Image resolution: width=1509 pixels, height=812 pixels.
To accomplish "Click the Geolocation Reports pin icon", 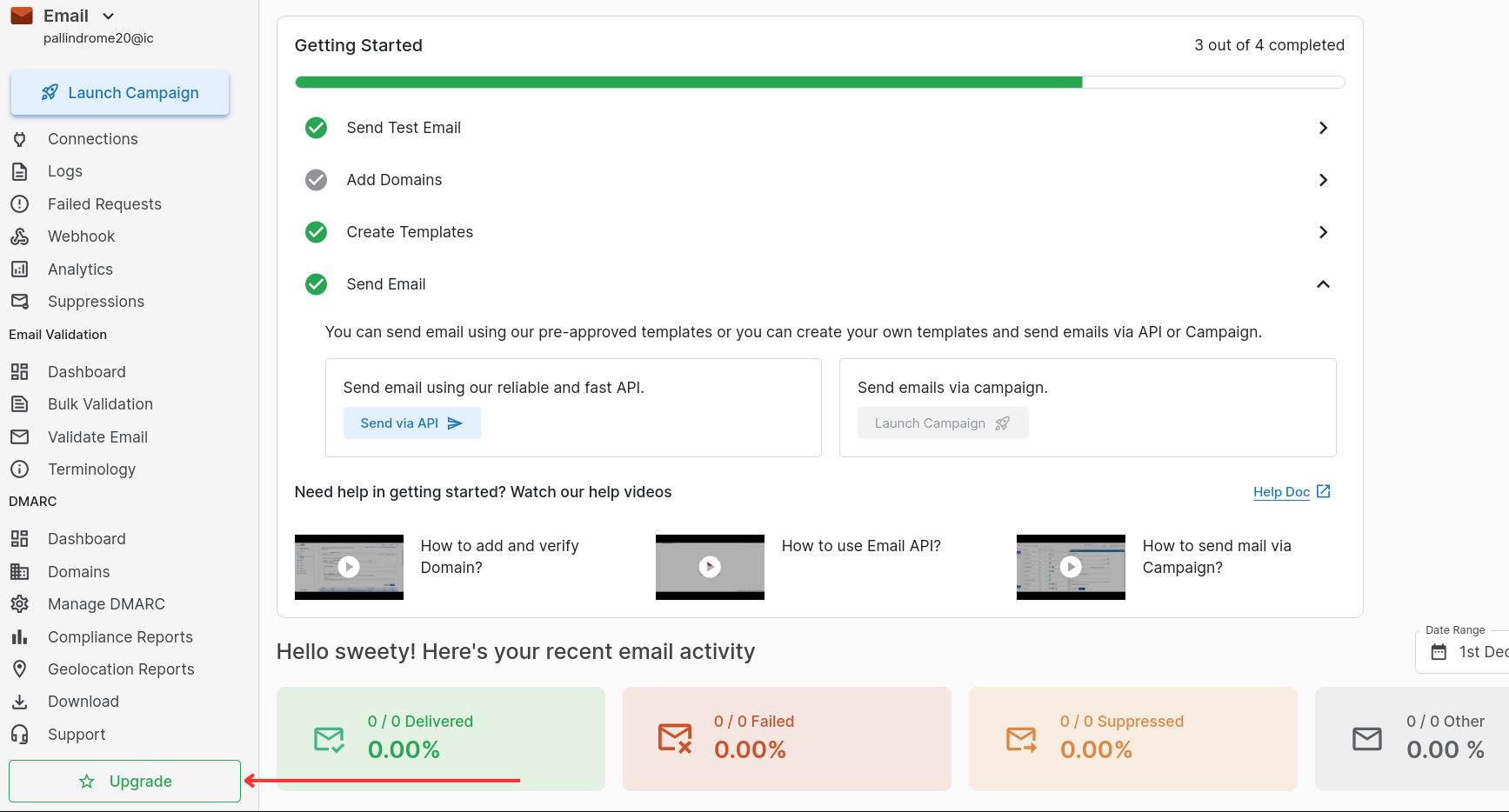I will [x=19, y=669].
